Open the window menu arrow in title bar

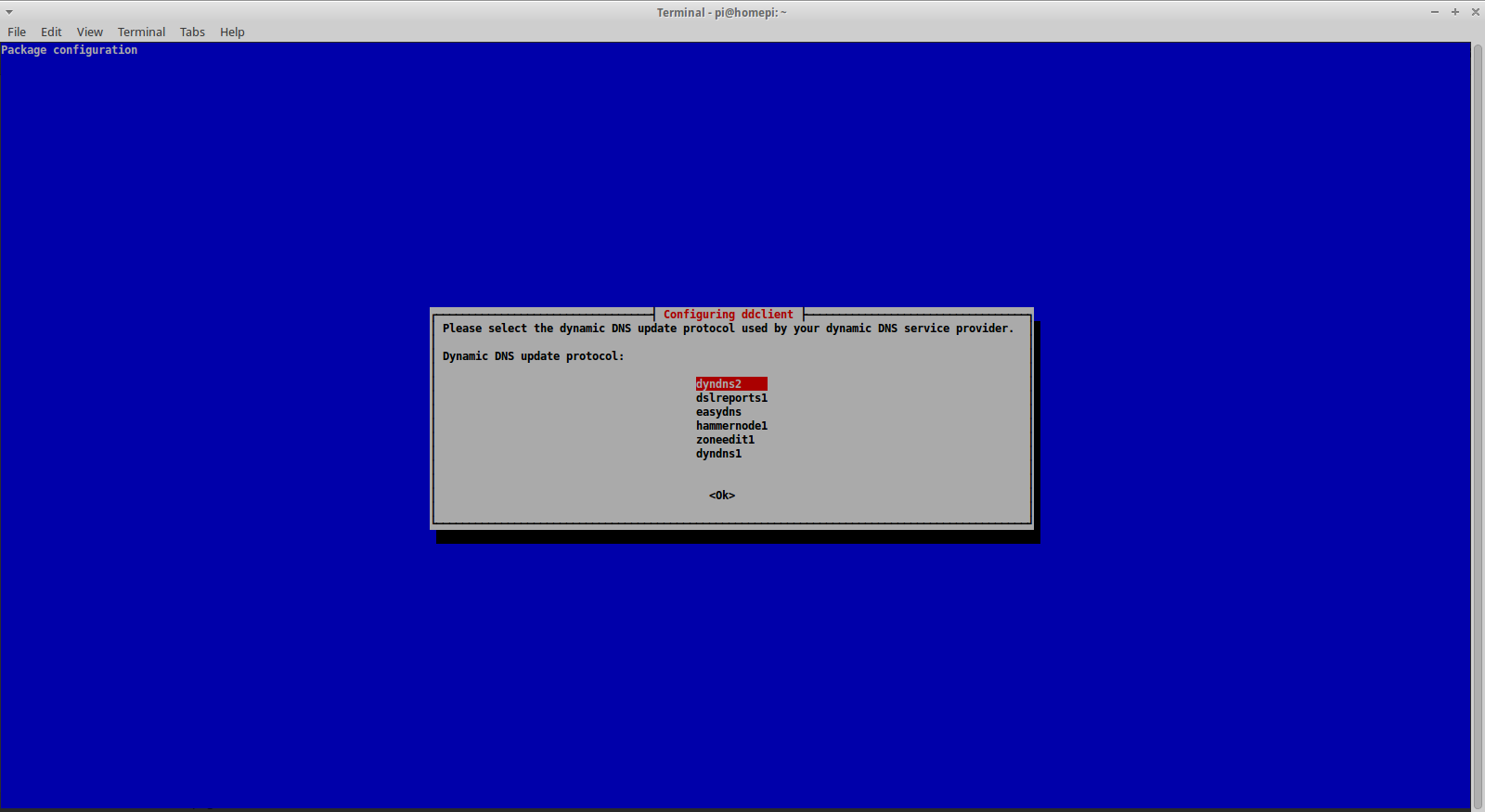point(9,12)
